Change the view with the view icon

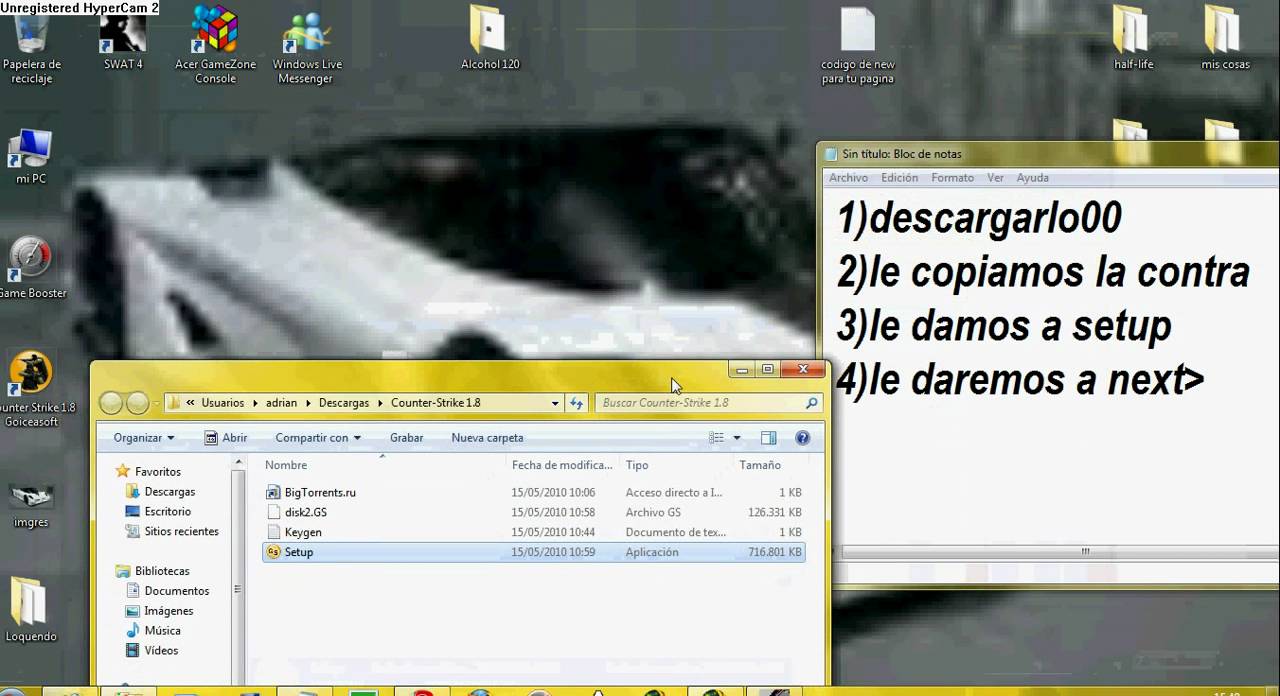[x=716, y=438]
